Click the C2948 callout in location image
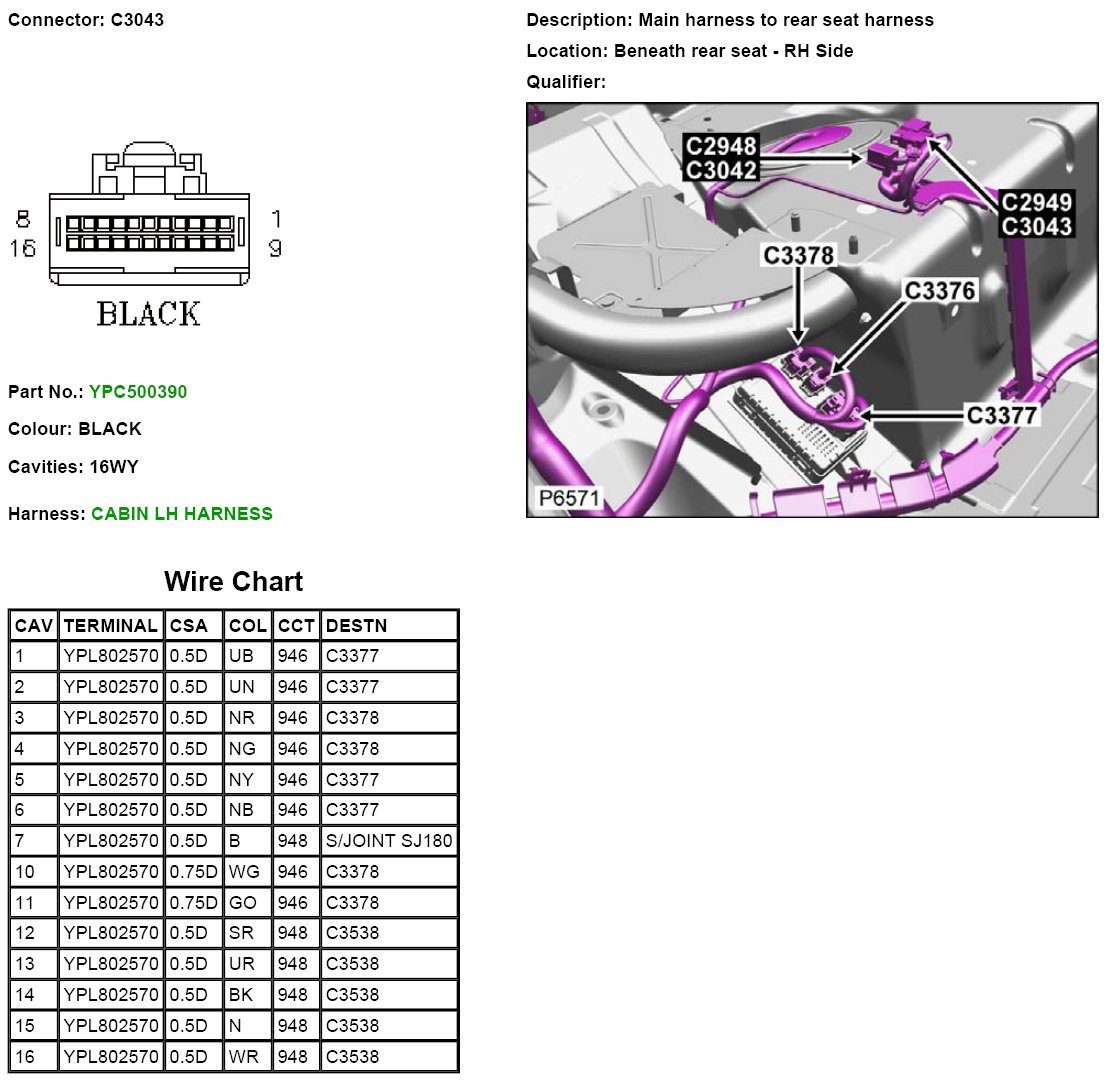1109x1084 pixels. tap(720, 147)
